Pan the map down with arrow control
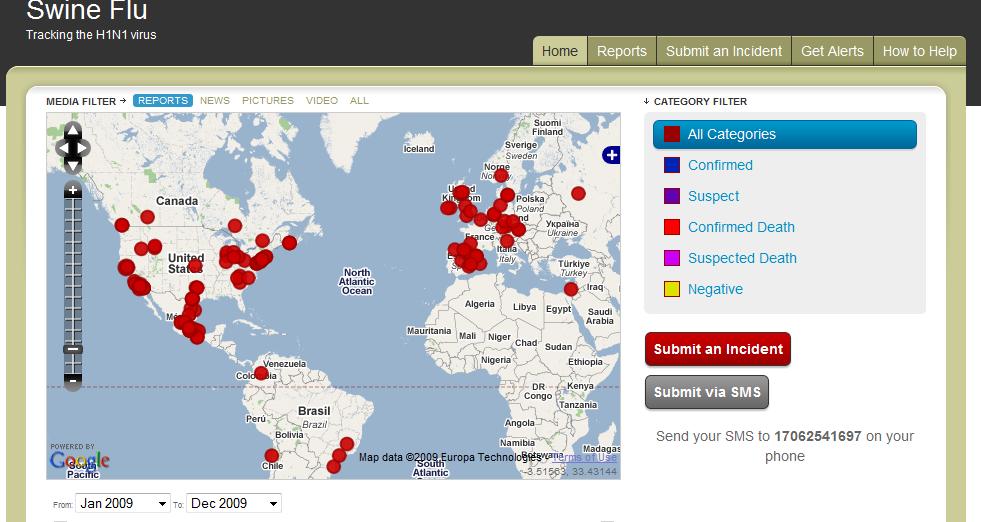981x522 pixels. (73, 165)
